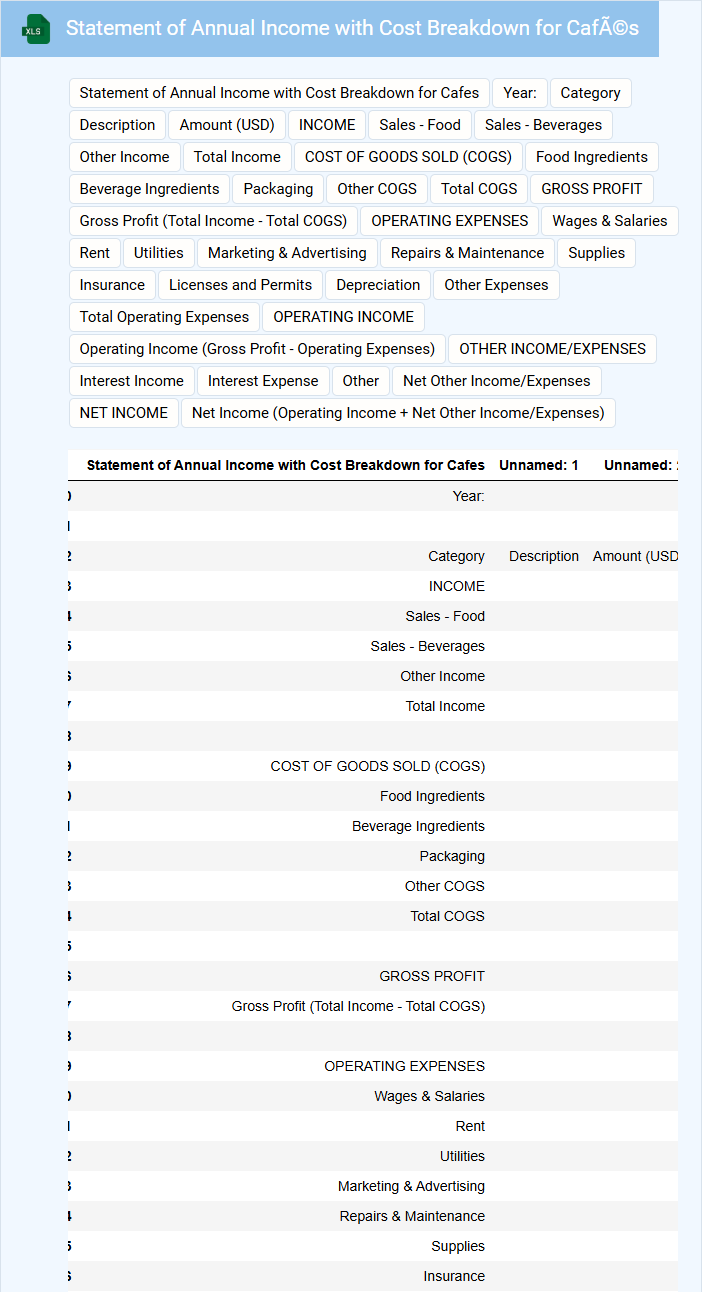702x1292 pixels.
Task: Select the 'GROSS PROFIT' table cell
Action: [432, 976]
